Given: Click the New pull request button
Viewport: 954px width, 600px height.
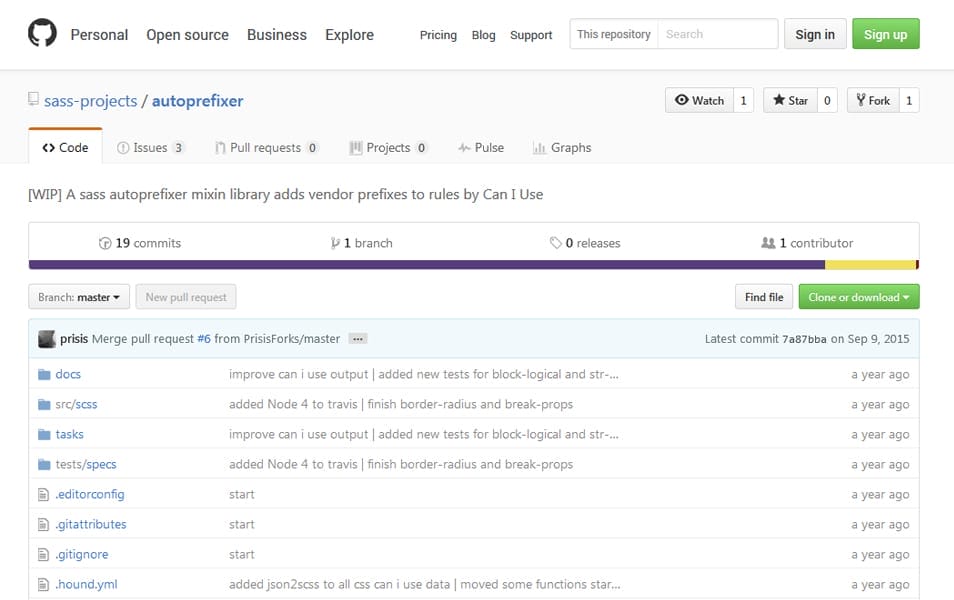Looking at the screenshot, I should 186,297.
